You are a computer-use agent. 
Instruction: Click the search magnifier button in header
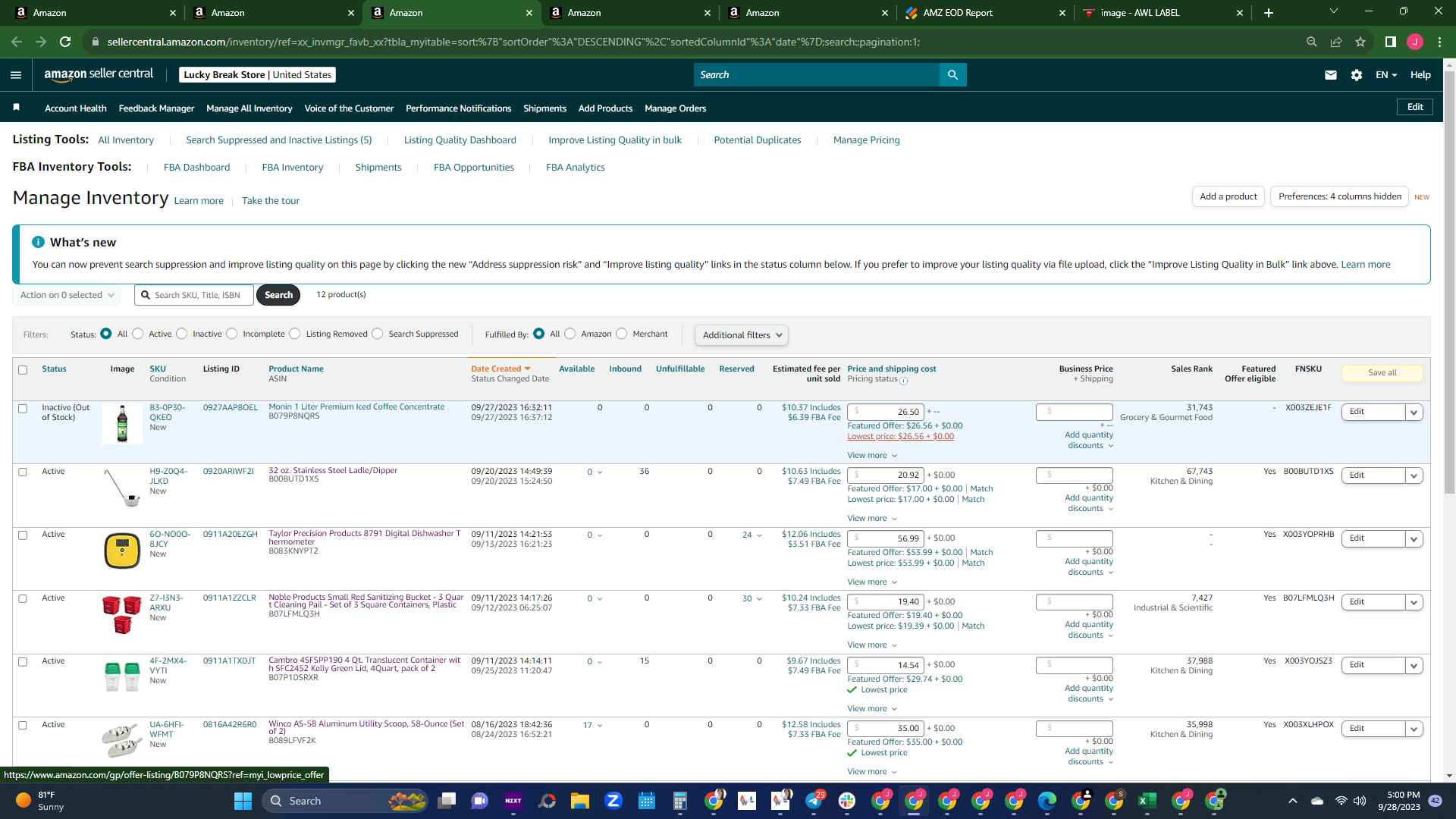pyautogui.click(x=952, y=75)
